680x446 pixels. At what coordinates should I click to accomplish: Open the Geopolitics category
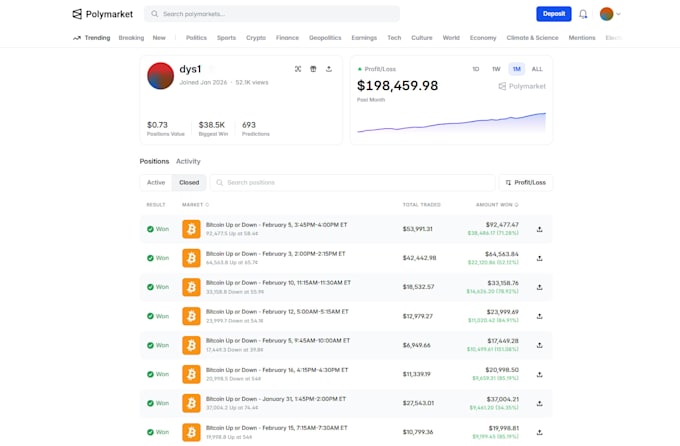coord(325,38)
